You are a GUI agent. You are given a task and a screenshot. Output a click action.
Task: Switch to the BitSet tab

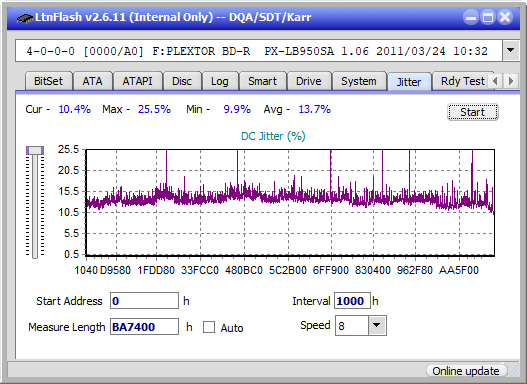(x=48, y=81)
